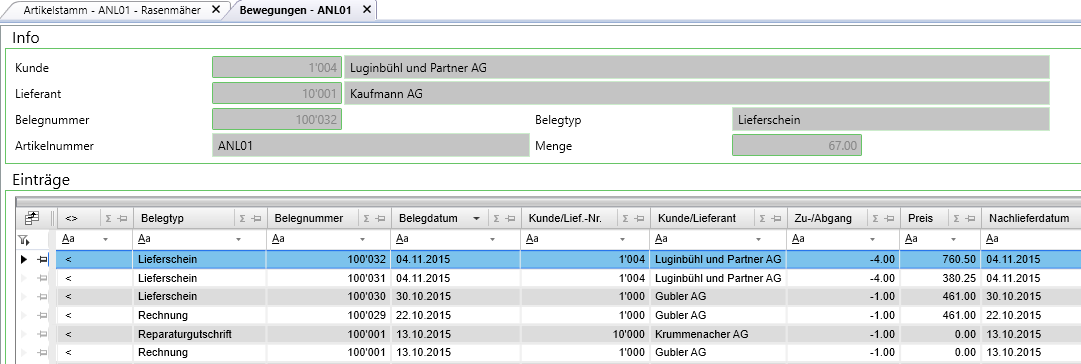Open the <> column filter dropdown arrow
The image size is (1081, 364).
(x=105, y=240)
